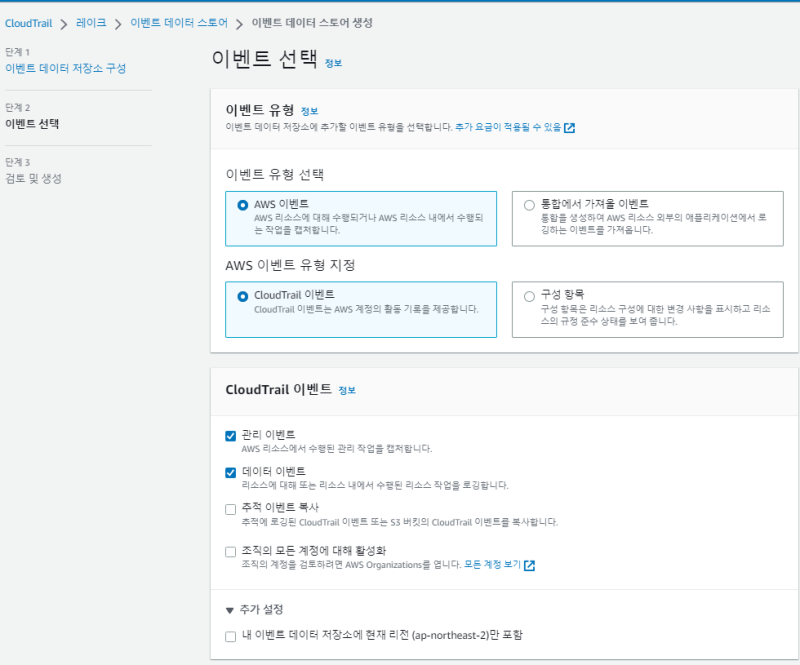Choose the CloudTrail 이벤트 radio button
The height and width of the screenshot is (665, 800).
click(243, 296)
